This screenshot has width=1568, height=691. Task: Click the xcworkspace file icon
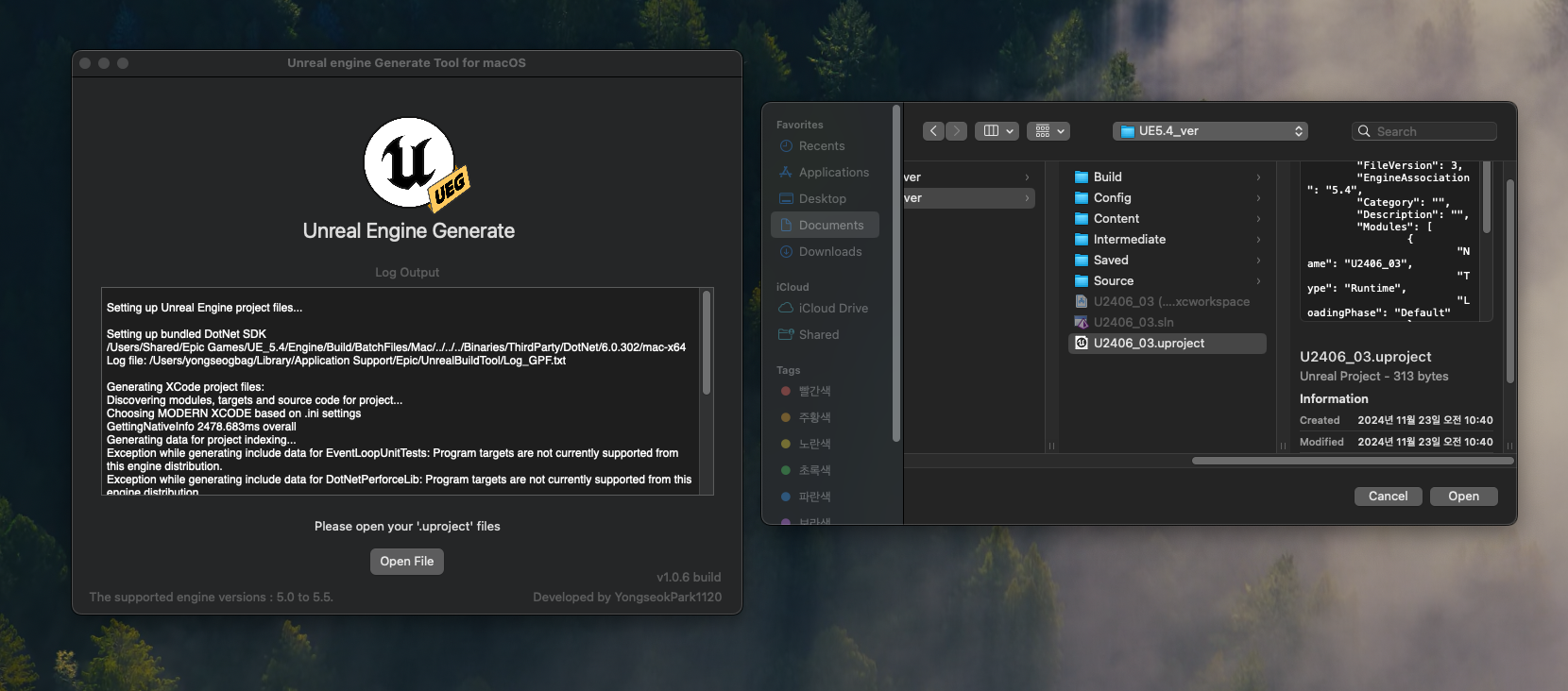pos(1082,302)
